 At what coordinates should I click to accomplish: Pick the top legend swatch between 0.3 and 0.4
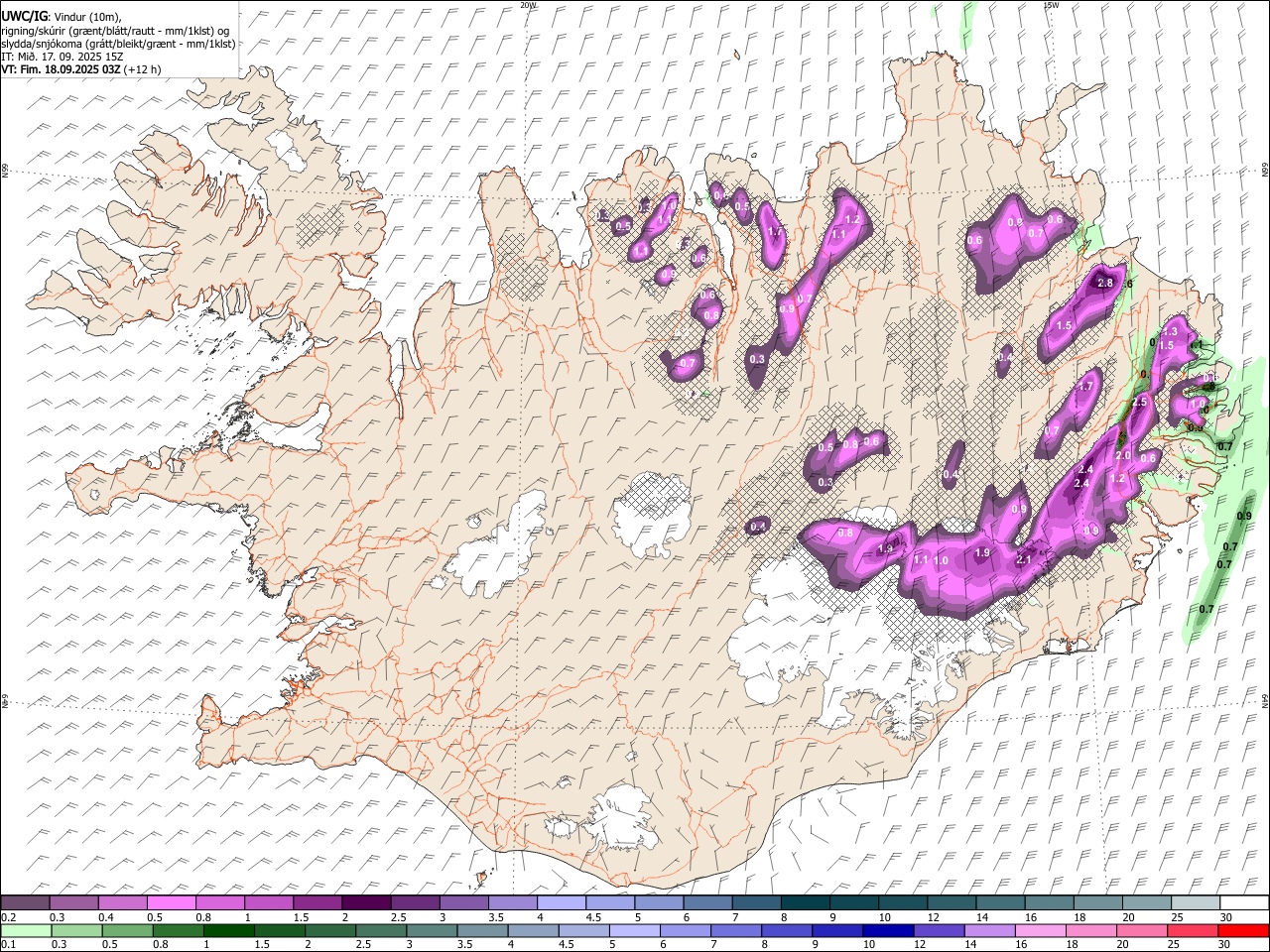[73, 902]
